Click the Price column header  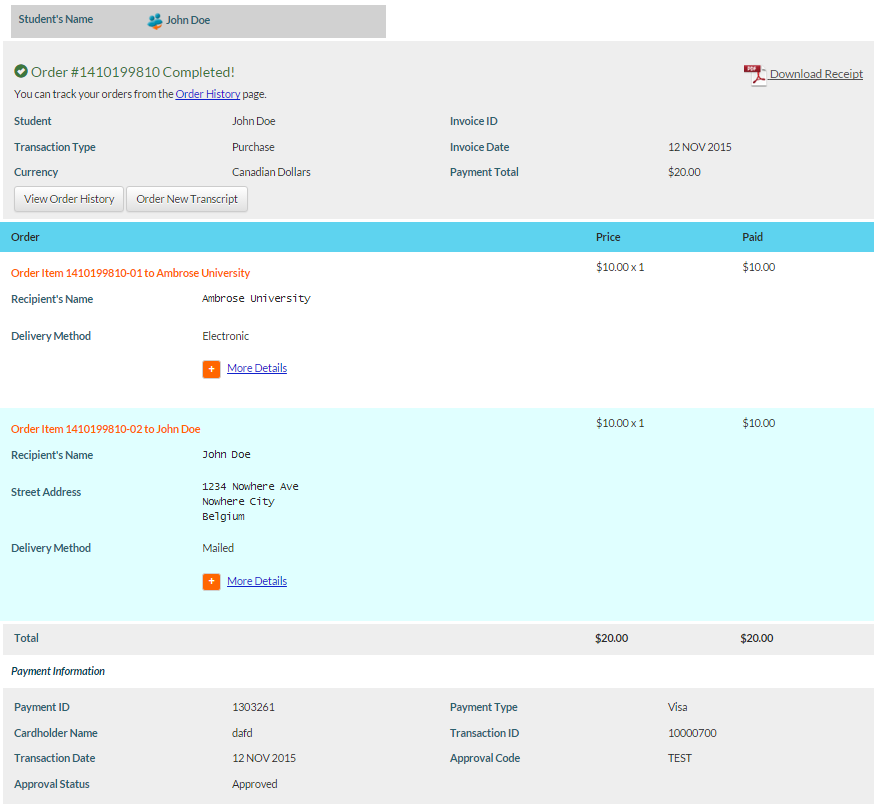coord(608,237)
